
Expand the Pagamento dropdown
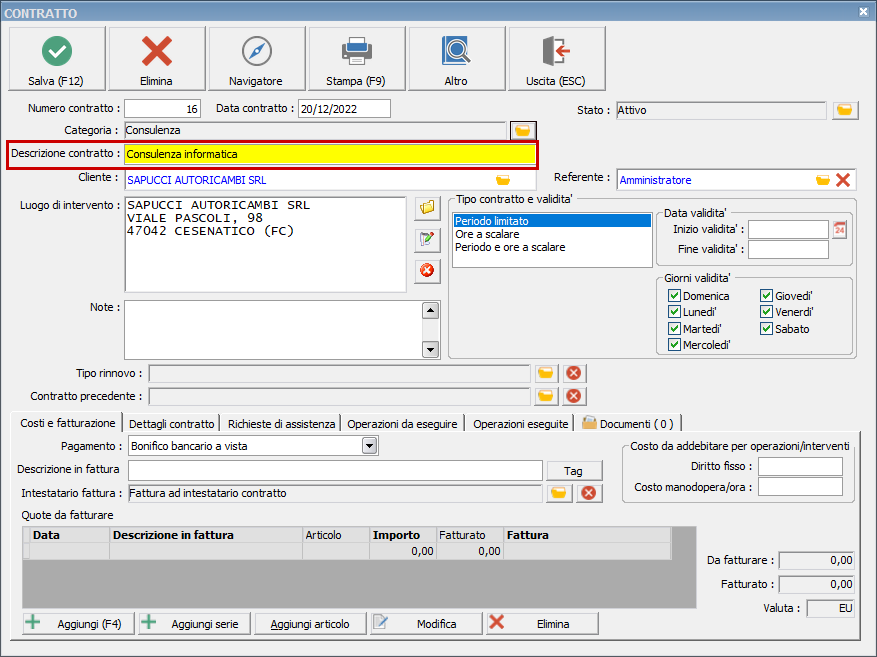click(x=369, y=446)
